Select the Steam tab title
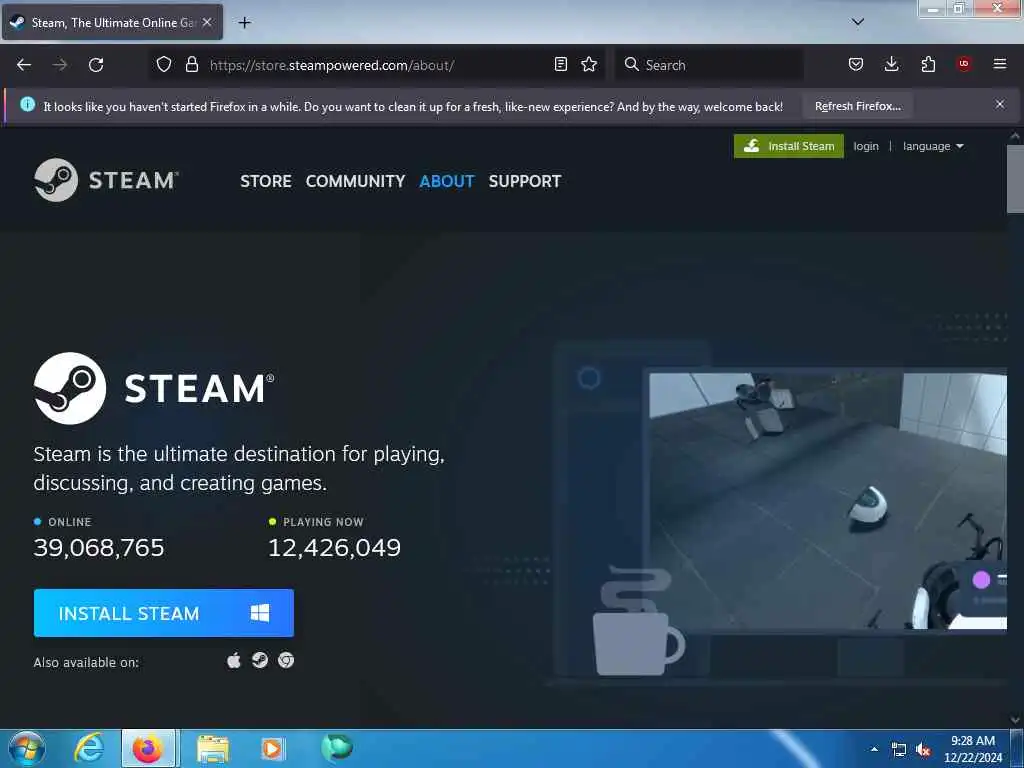This screenshot has height=768, width=1024. [x=114, y=23]
